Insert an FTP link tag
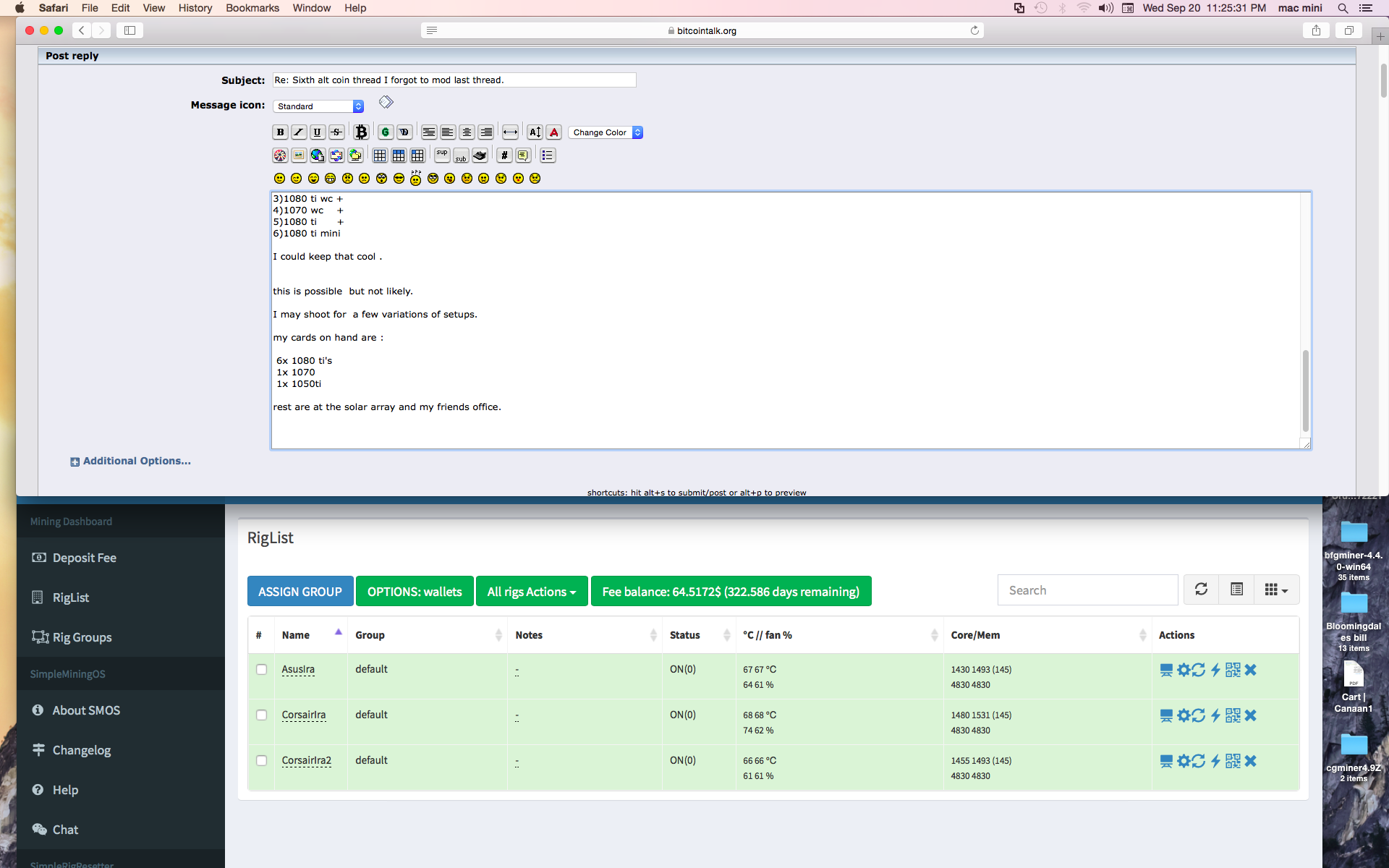Image resolution: width=1389 pixels, height=868 pixels. tap(355, 156)
